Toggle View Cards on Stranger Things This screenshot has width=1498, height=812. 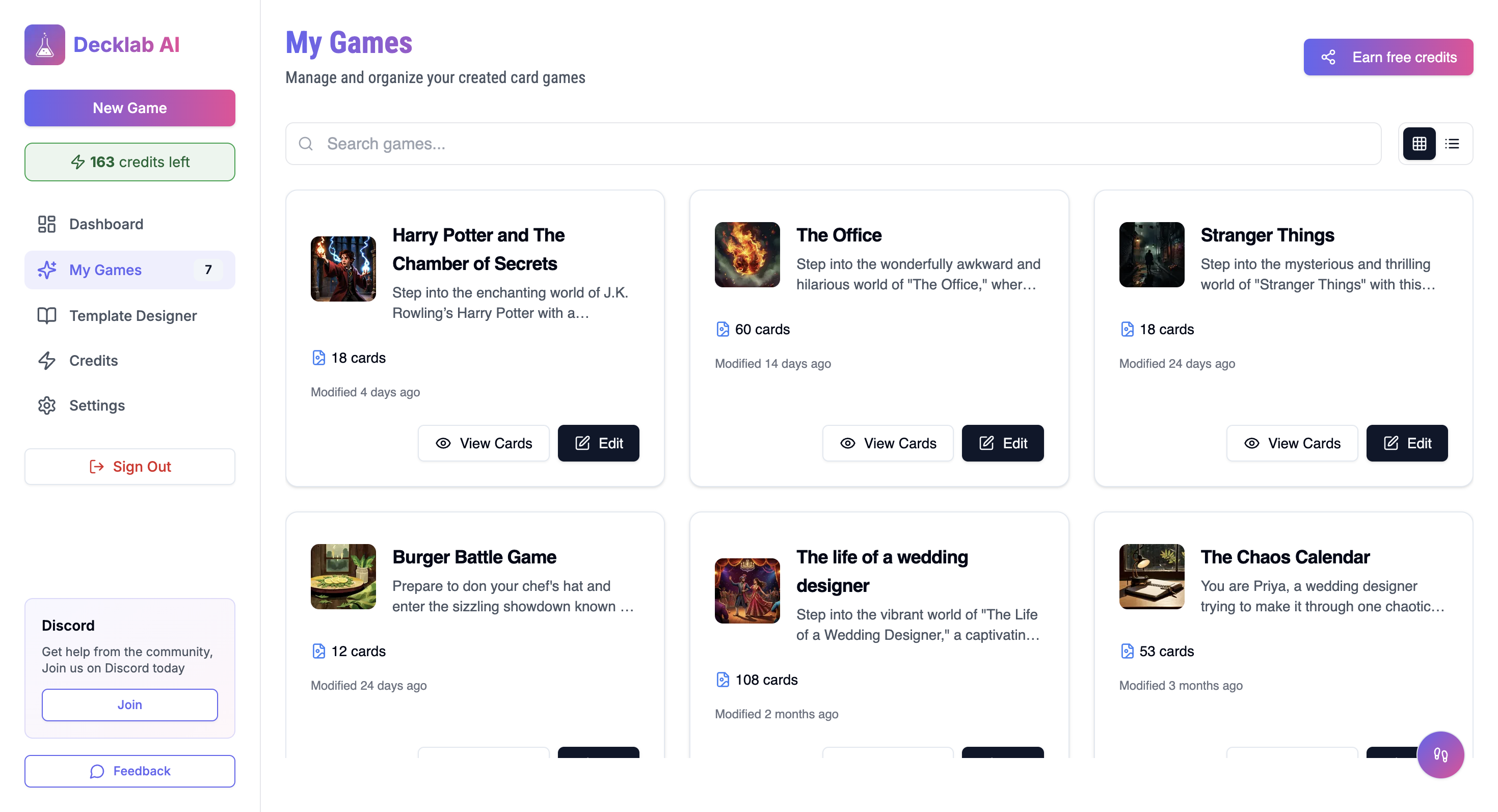(1292, 443)
